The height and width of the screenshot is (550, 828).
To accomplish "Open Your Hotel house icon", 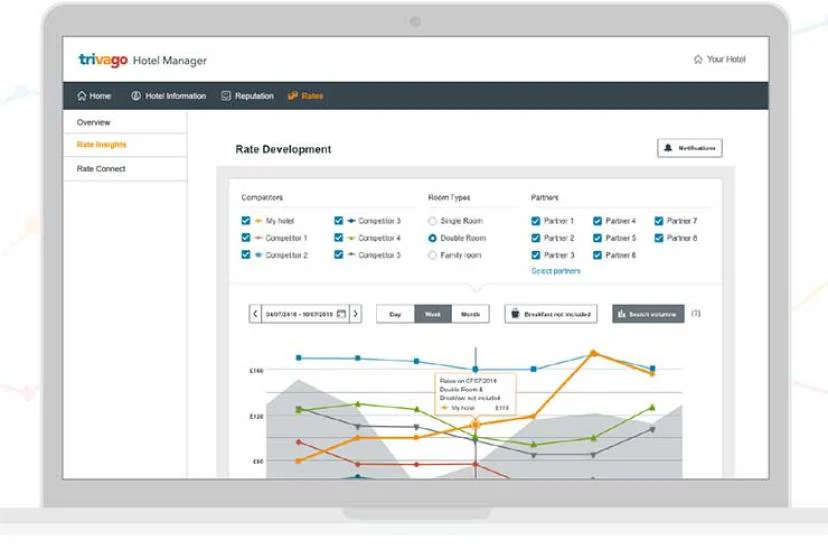I will click(698, 59).
